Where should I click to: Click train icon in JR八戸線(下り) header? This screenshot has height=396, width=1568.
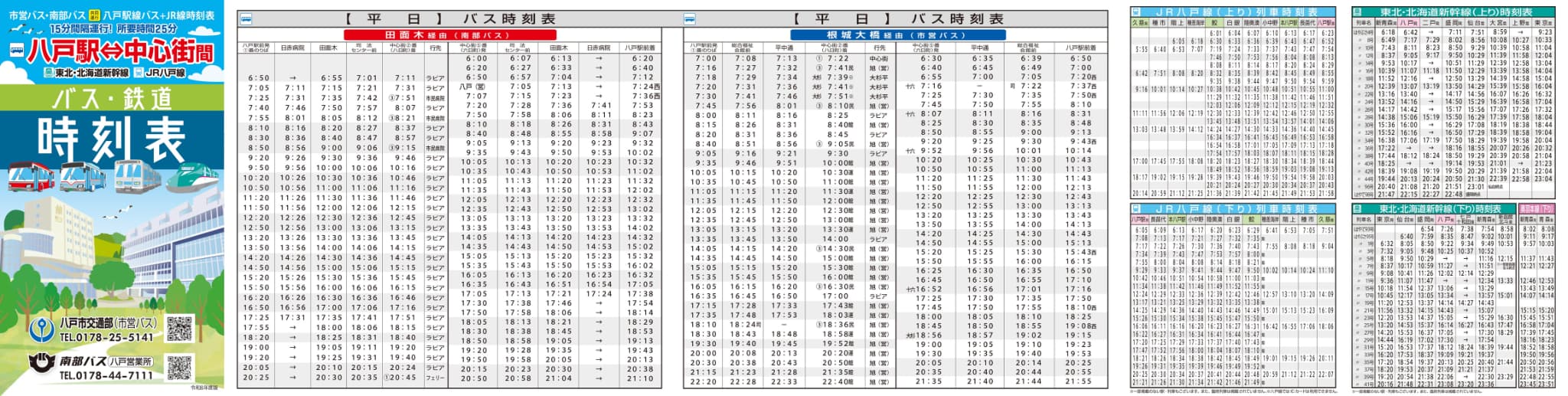tap(1136, 209)
